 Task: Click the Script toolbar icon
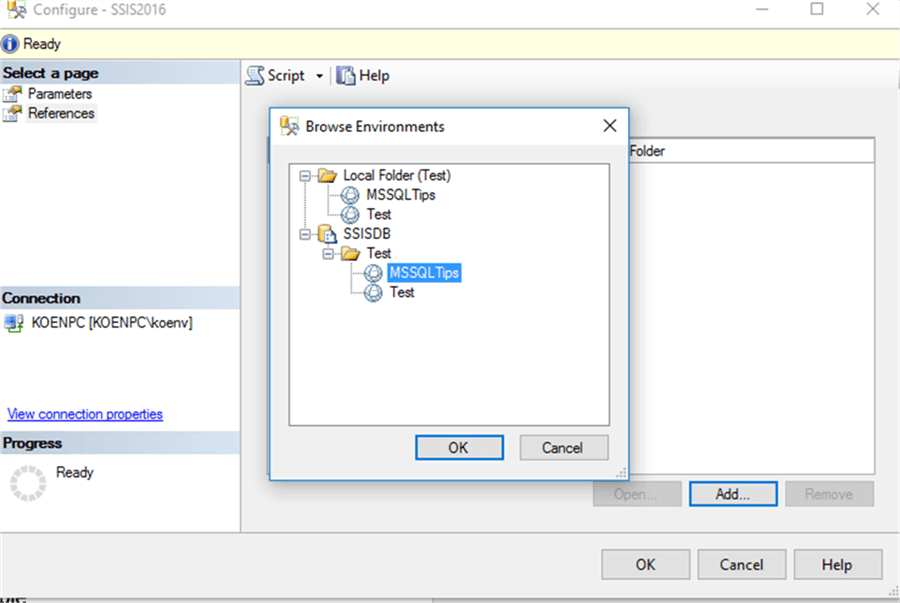point(255,76)
